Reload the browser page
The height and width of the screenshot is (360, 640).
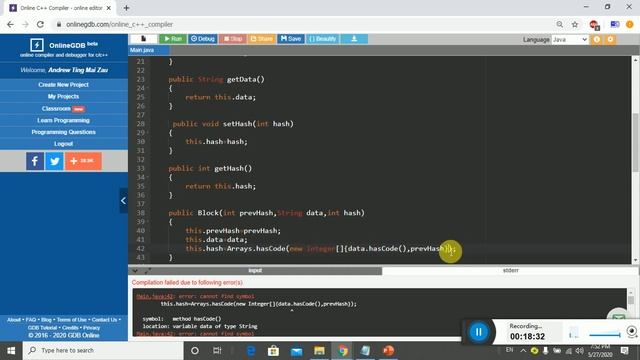point(40,24)
